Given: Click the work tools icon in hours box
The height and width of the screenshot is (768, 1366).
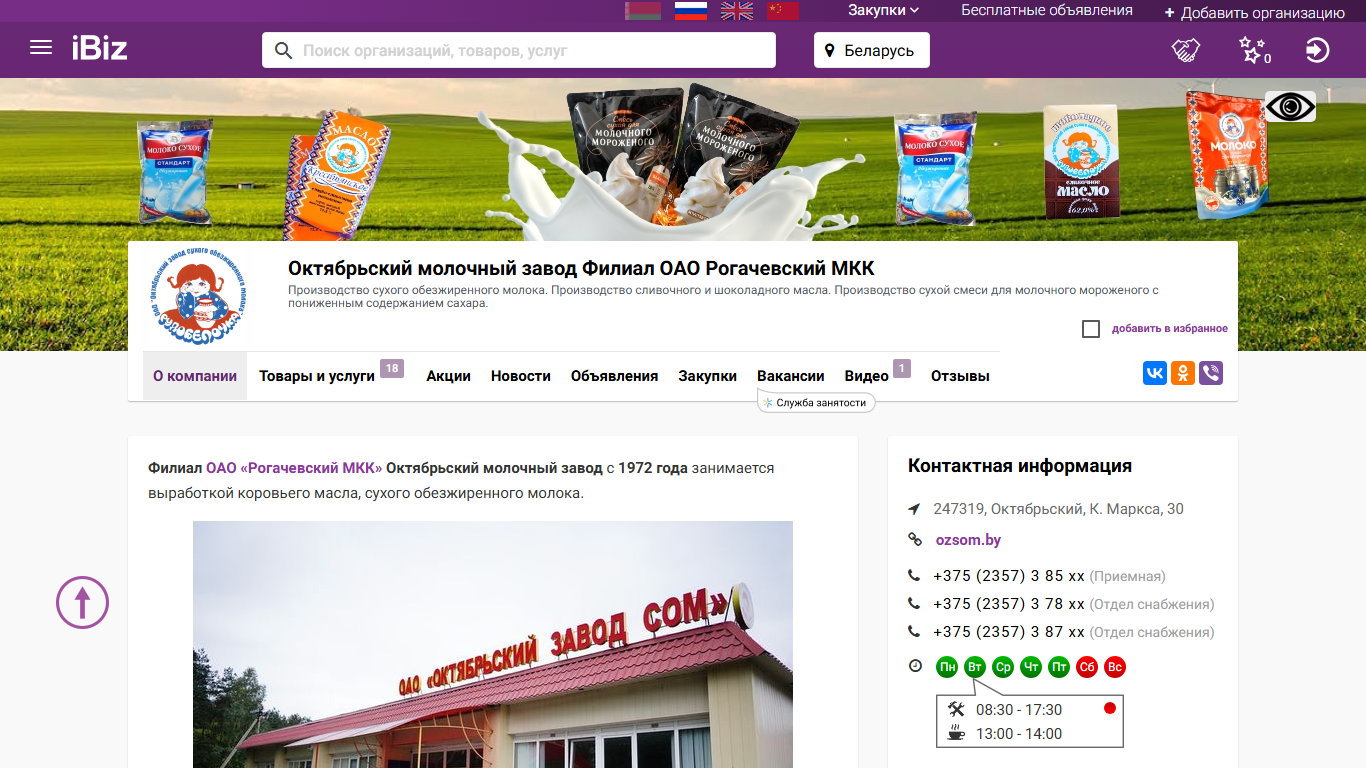Looking at the screenshot, I should (x=956, y=709).
